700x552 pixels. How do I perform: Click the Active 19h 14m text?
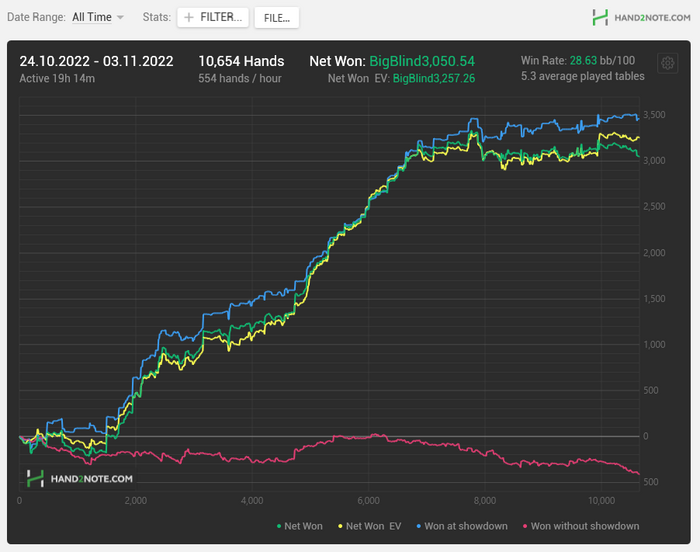[x=57, y=79]
